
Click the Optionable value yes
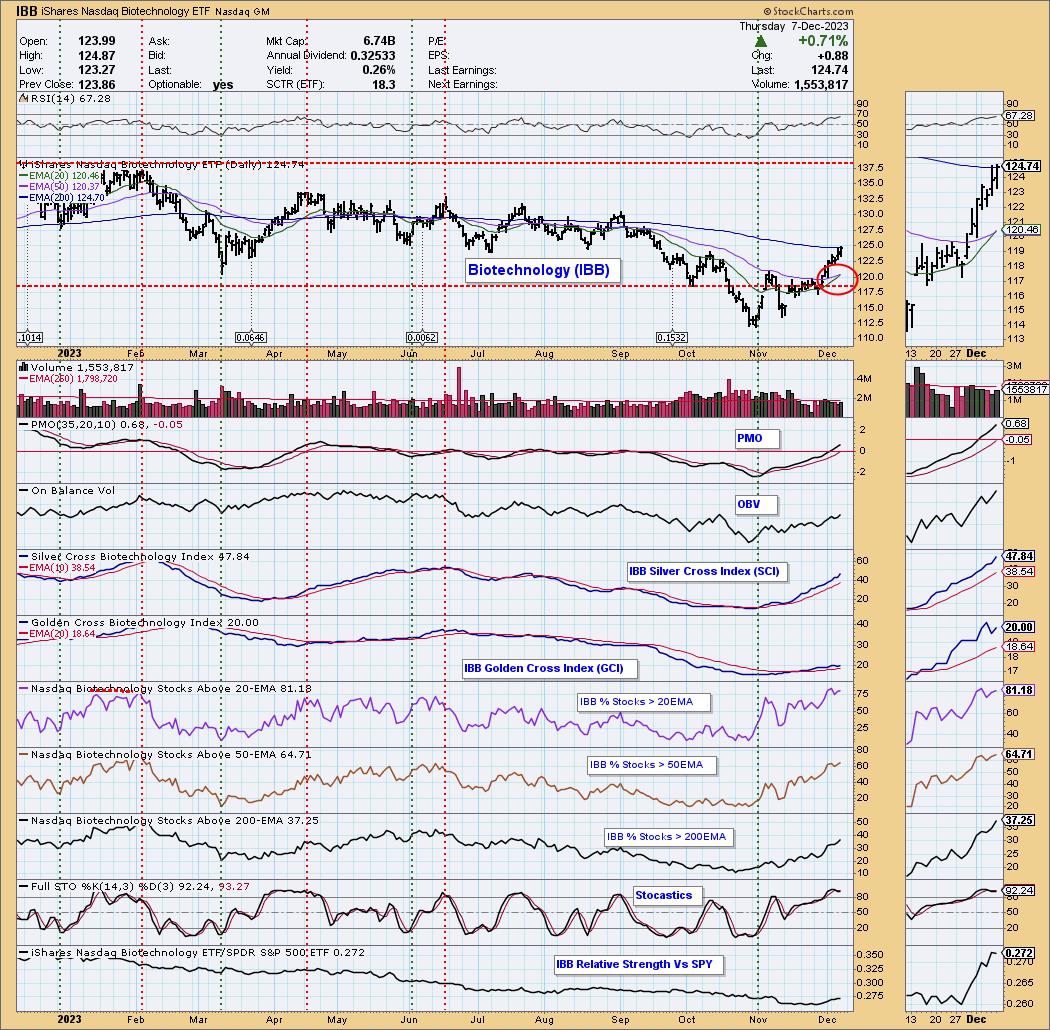tap(223, 84)
